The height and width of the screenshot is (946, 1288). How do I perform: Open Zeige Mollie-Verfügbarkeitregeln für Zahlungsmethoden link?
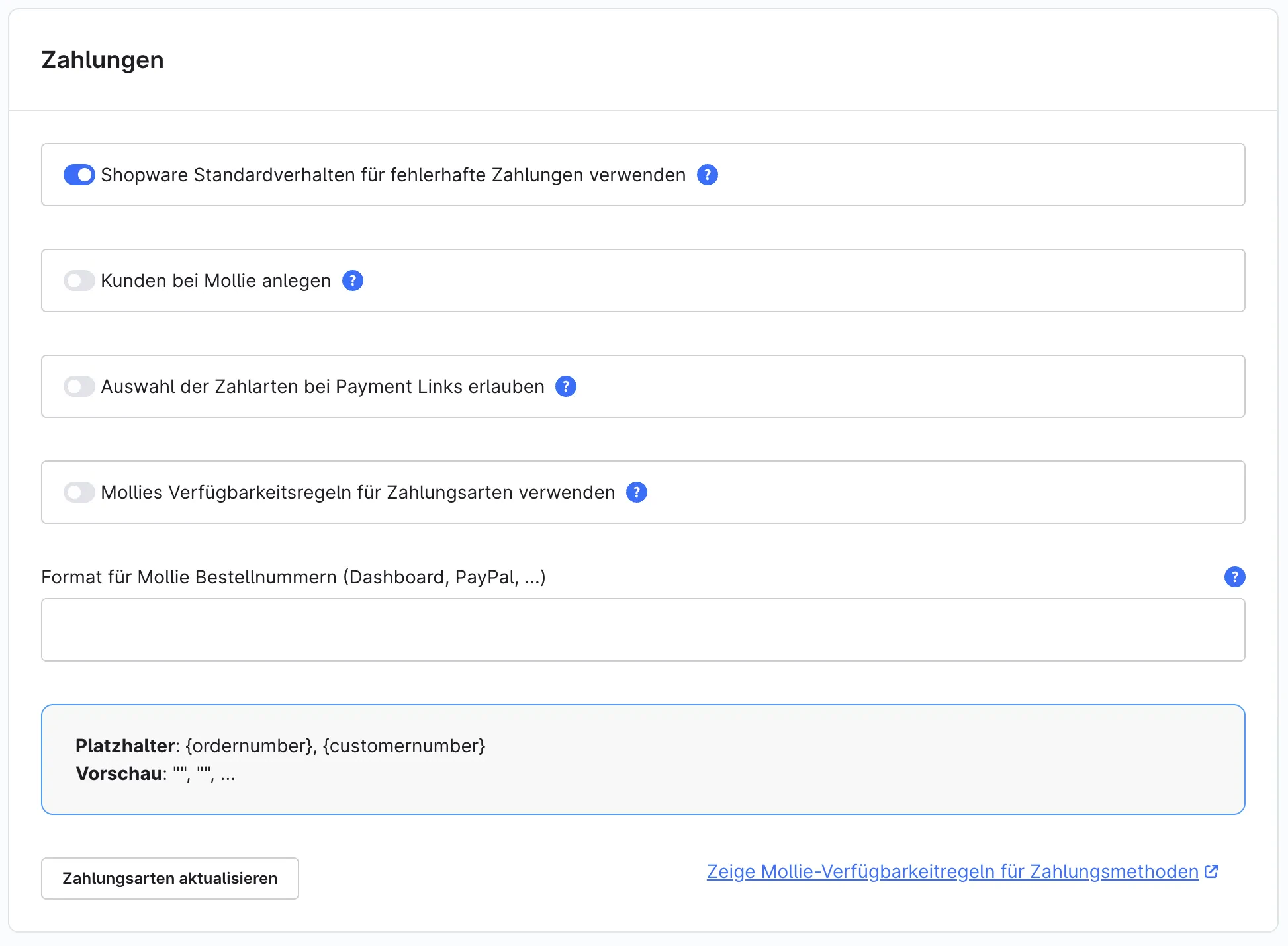coord(953,871)
